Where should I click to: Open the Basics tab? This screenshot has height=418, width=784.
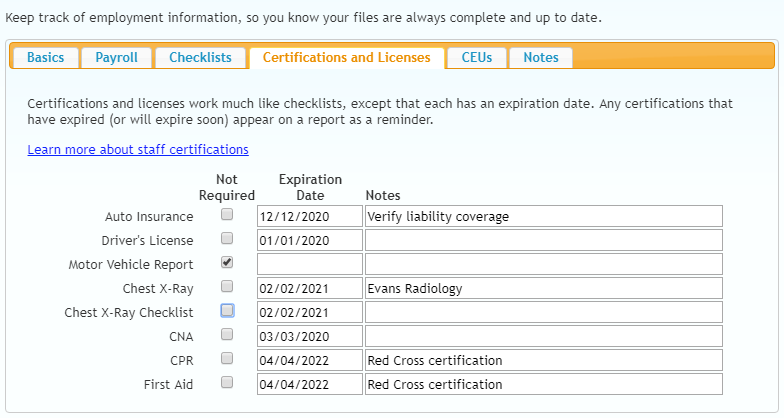click(x=45, y=58)
